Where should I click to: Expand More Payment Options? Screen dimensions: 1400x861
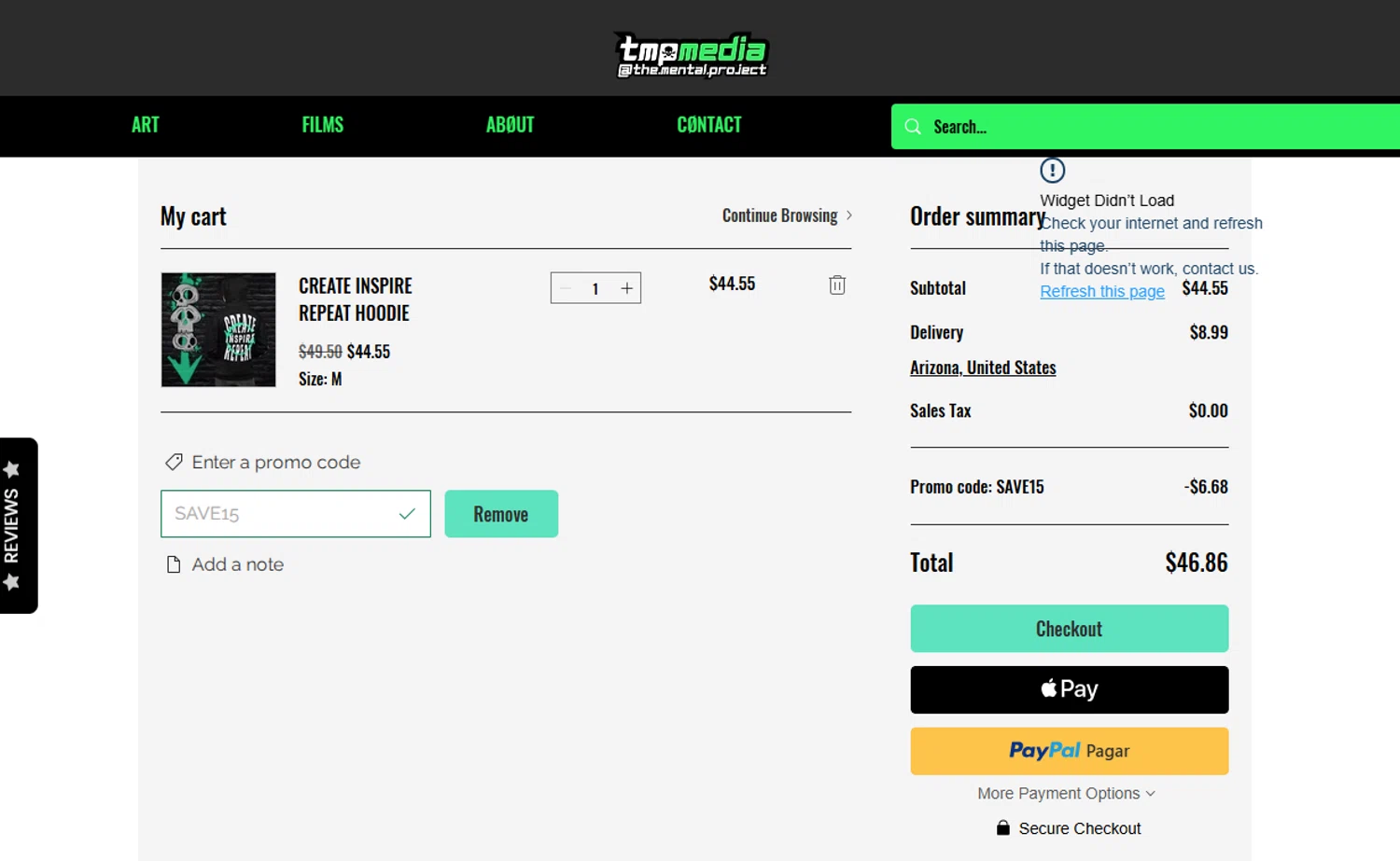pyautogui.click(x=1066, y=793)
